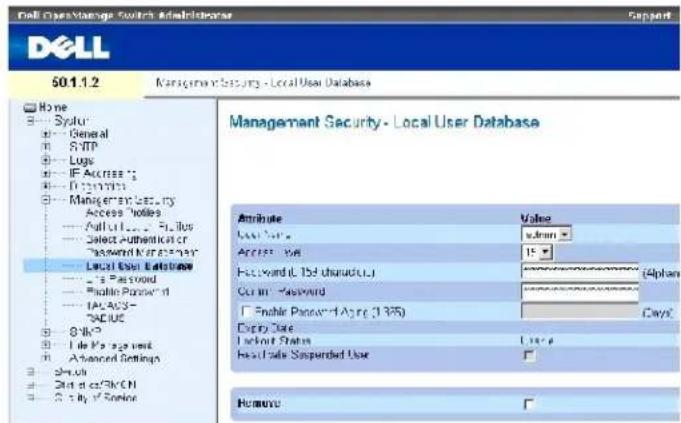Click the Dell logo in banner
This screenshot has width=681, height=423.
click(x=69, y=47)
